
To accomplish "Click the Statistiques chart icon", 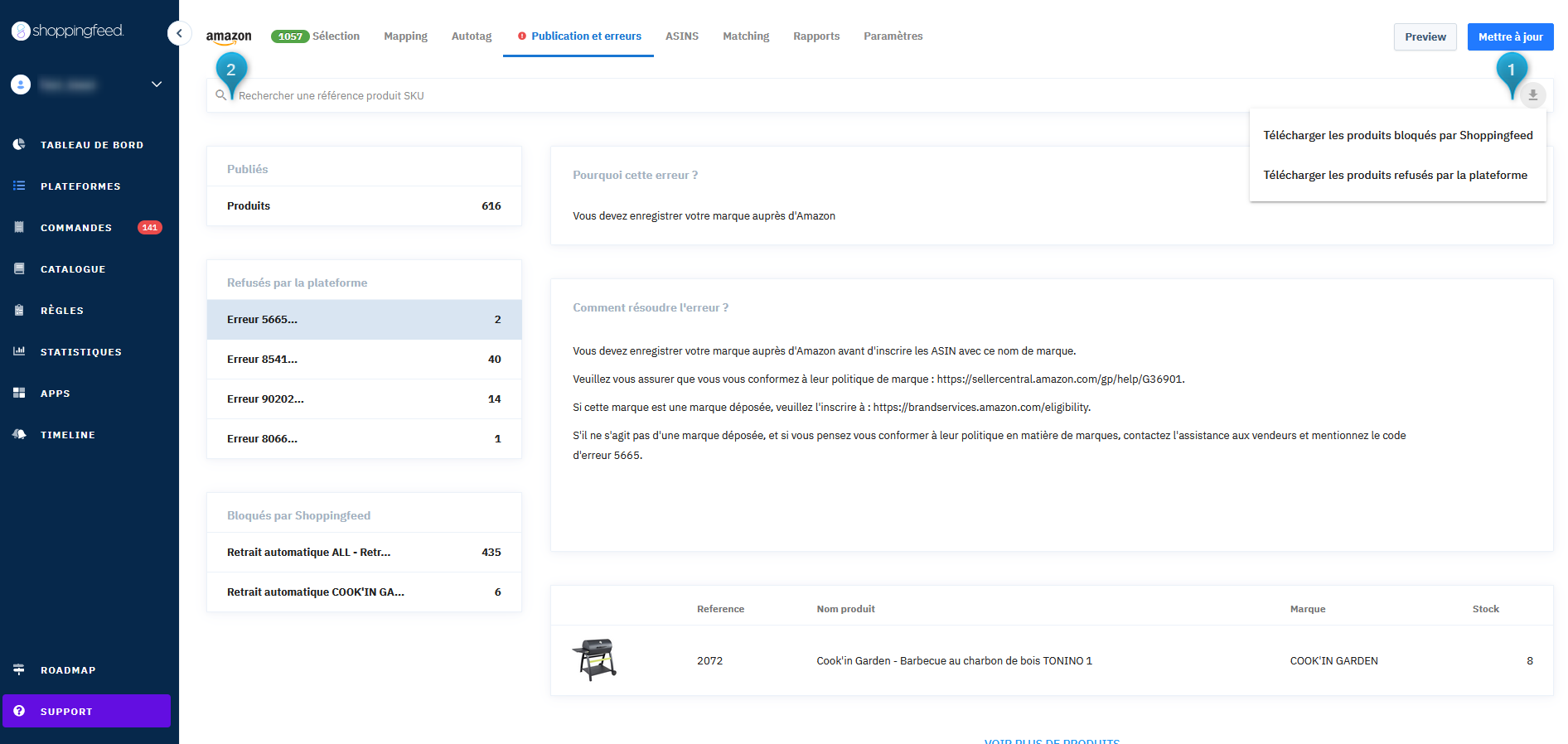I will [19, 351].
